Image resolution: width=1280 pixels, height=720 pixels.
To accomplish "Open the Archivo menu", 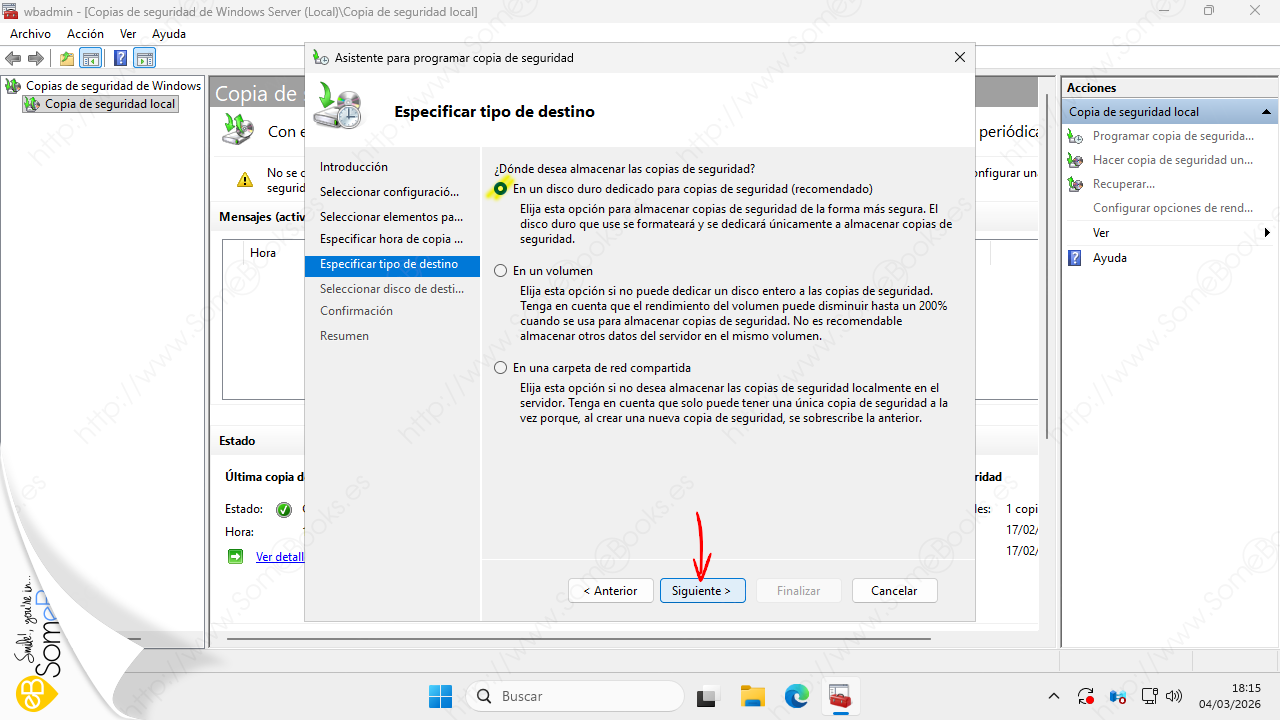I will tap(30, 34).
